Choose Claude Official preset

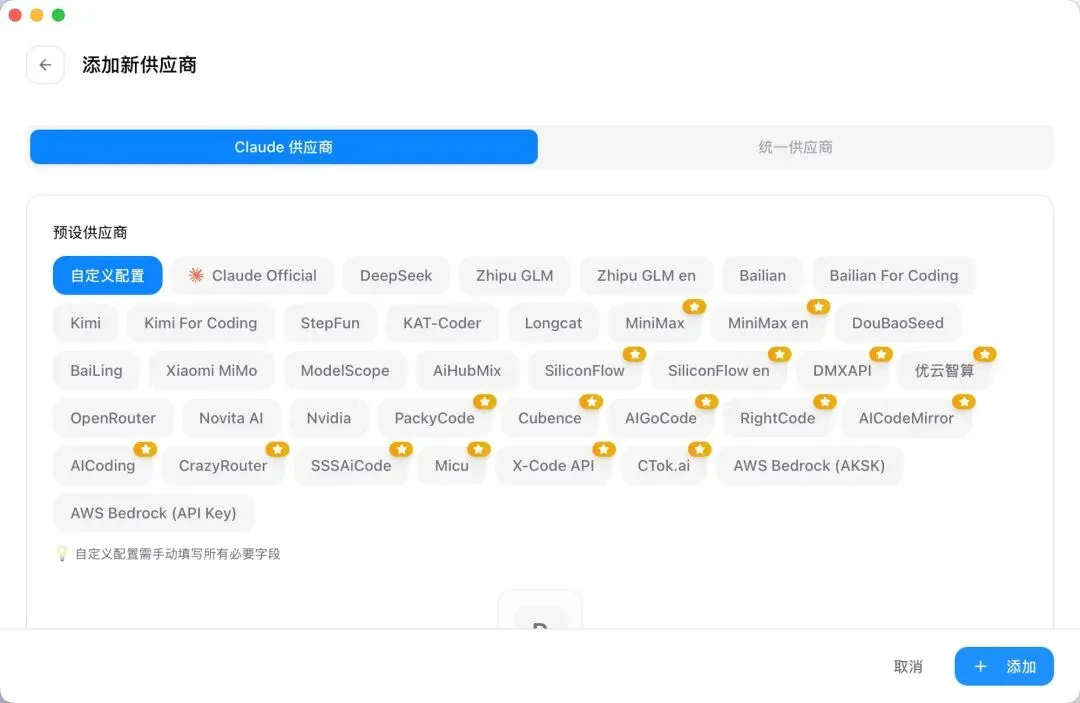(253, 275)
